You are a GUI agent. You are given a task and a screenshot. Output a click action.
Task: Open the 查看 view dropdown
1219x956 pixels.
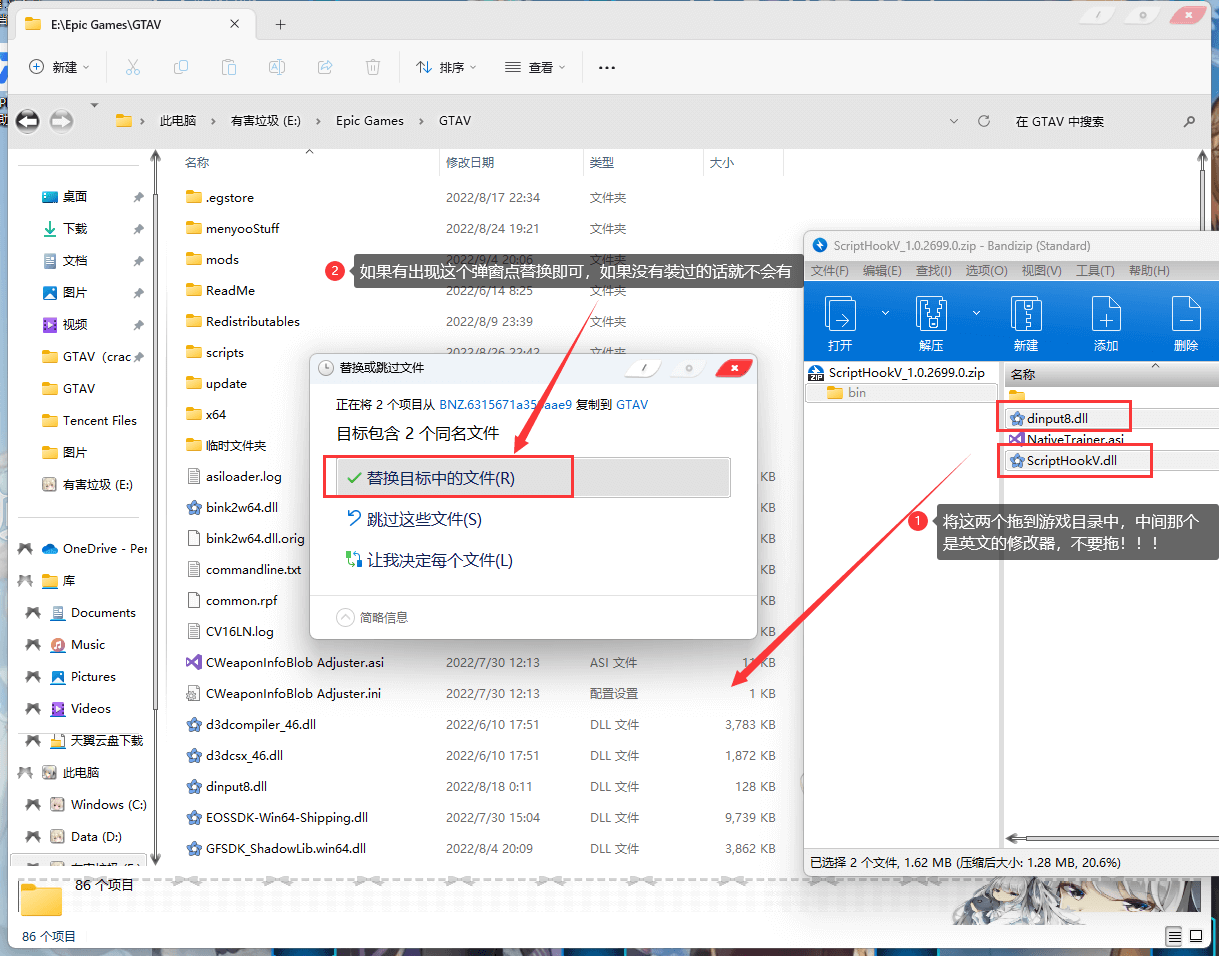[x=535, y=67]
